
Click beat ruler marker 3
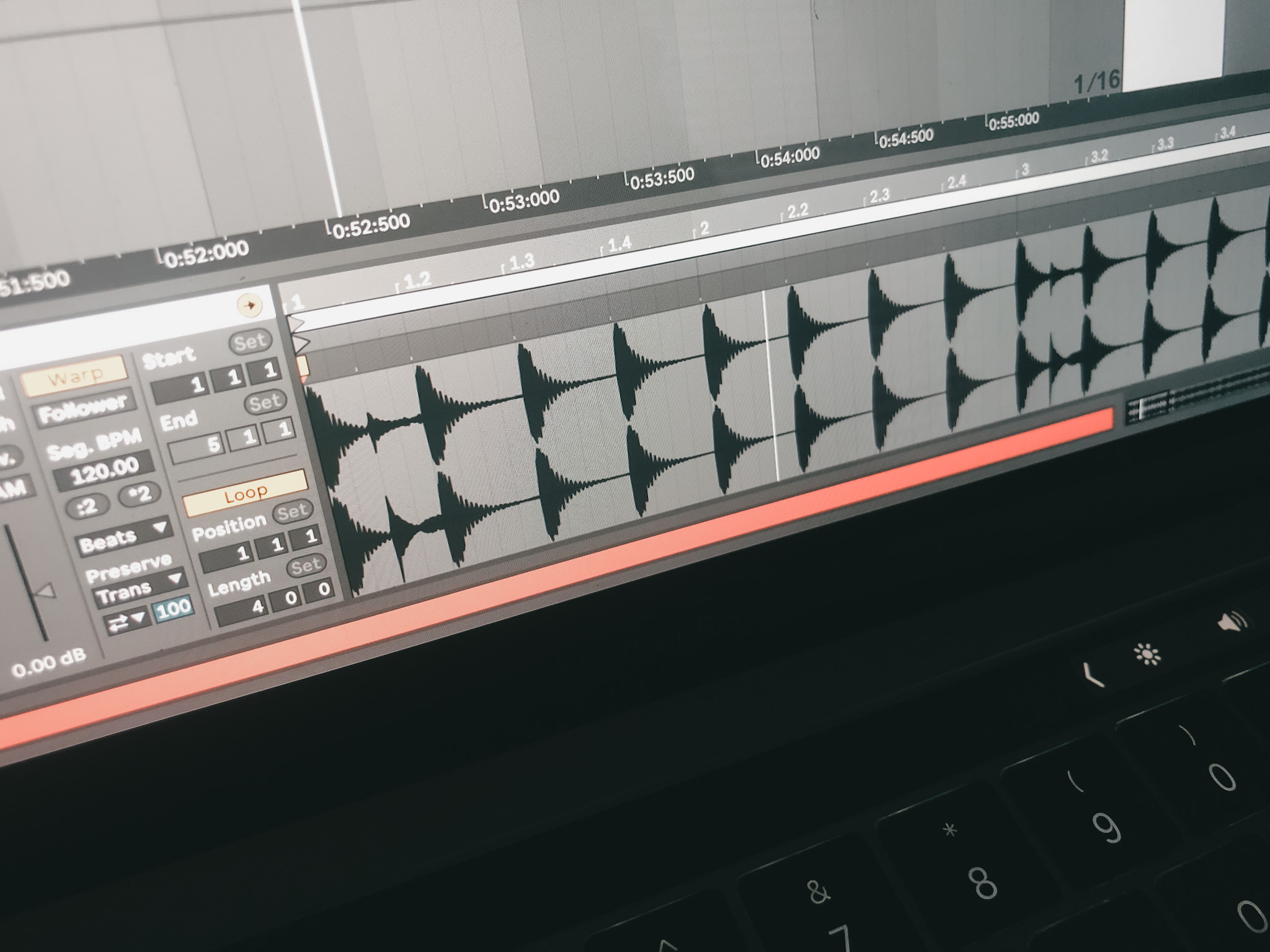(1024, 169)
